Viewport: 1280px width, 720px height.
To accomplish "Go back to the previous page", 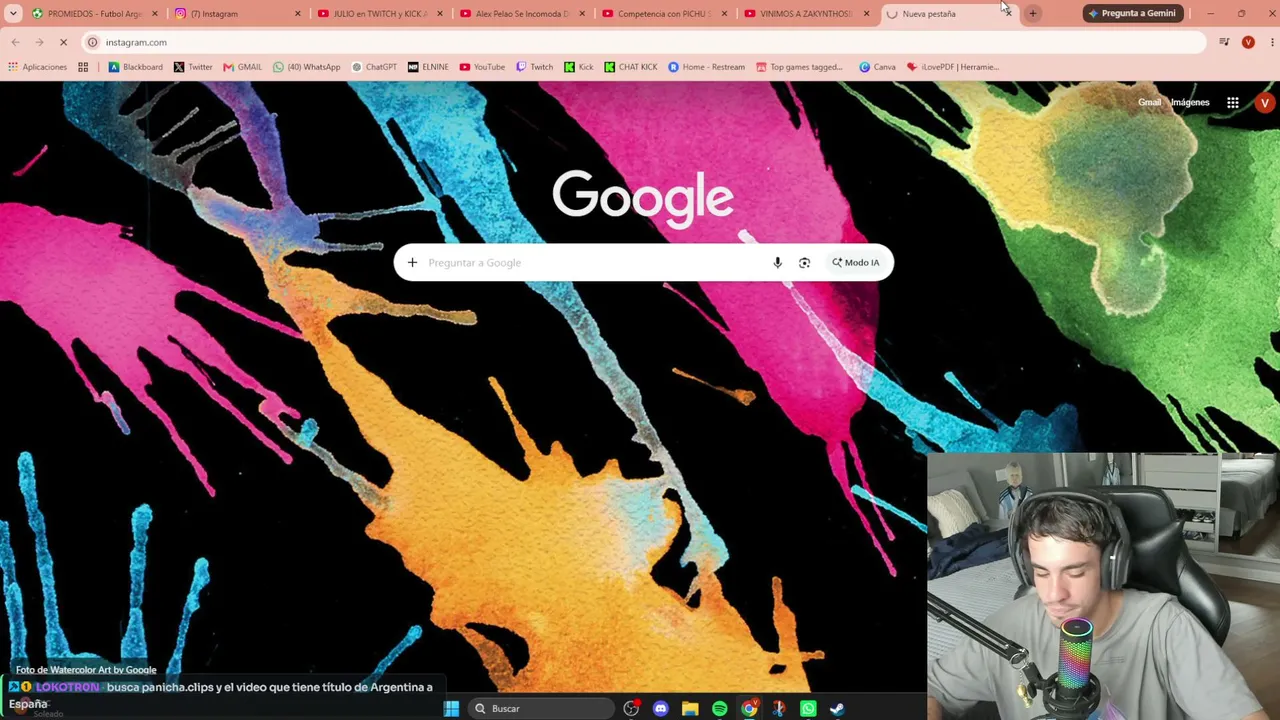I will pos(15,42).
